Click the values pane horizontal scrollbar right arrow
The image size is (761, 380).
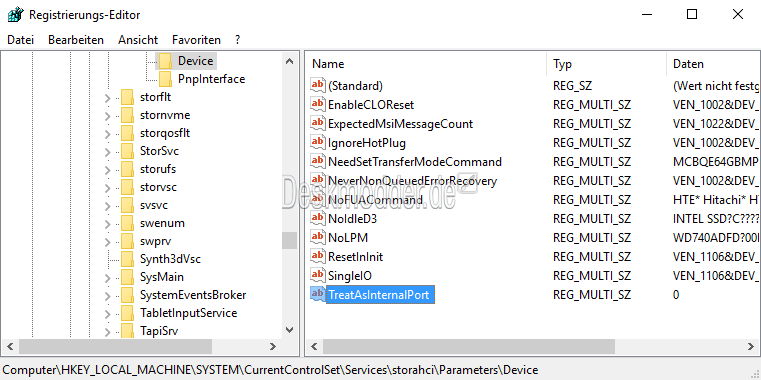point(751,347)
